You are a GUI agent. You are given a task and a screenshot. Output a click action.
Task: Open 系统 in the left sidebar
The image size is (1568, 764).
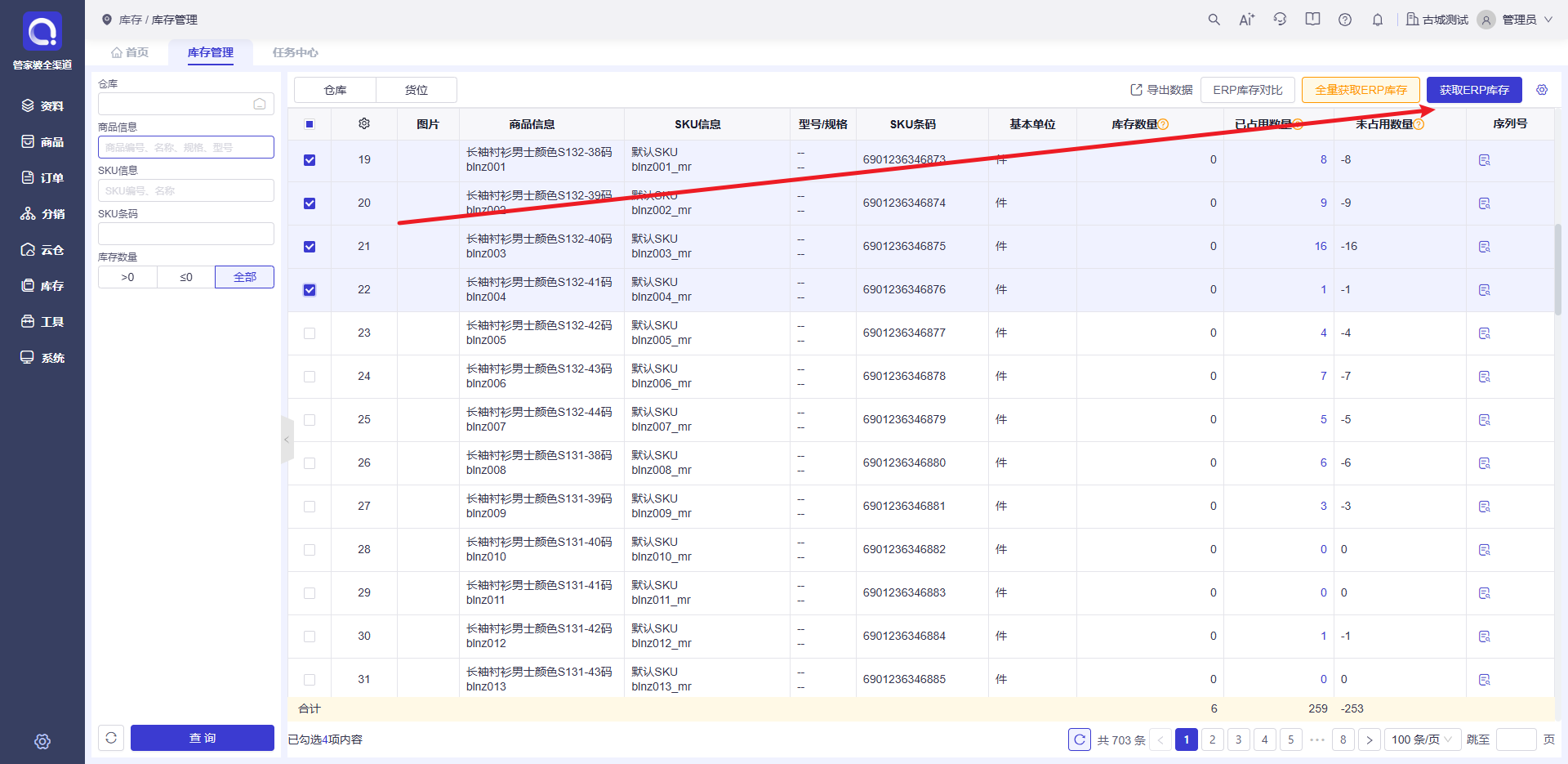click(42, 357)
